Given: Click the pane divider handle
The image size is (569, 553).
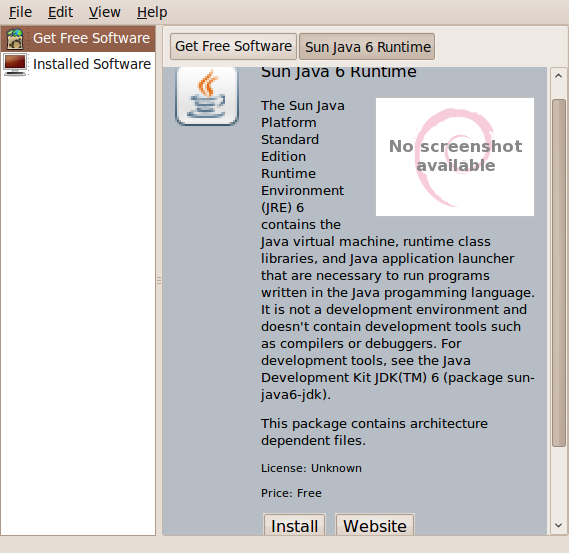Looking at the screenshot, I should pyautogui.click(x=159, y=280).
